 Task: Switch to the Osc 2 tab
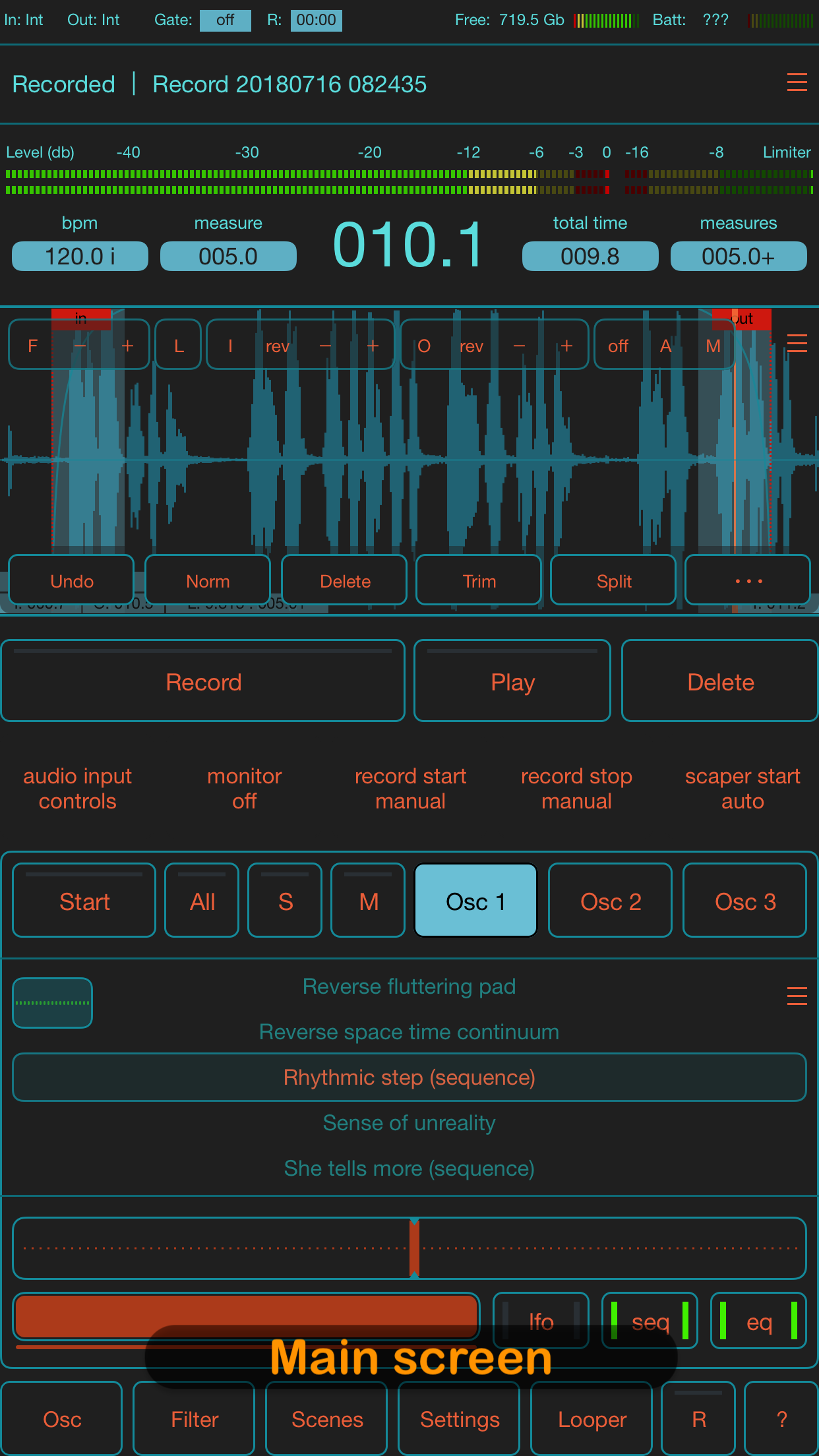click(610, 901)
